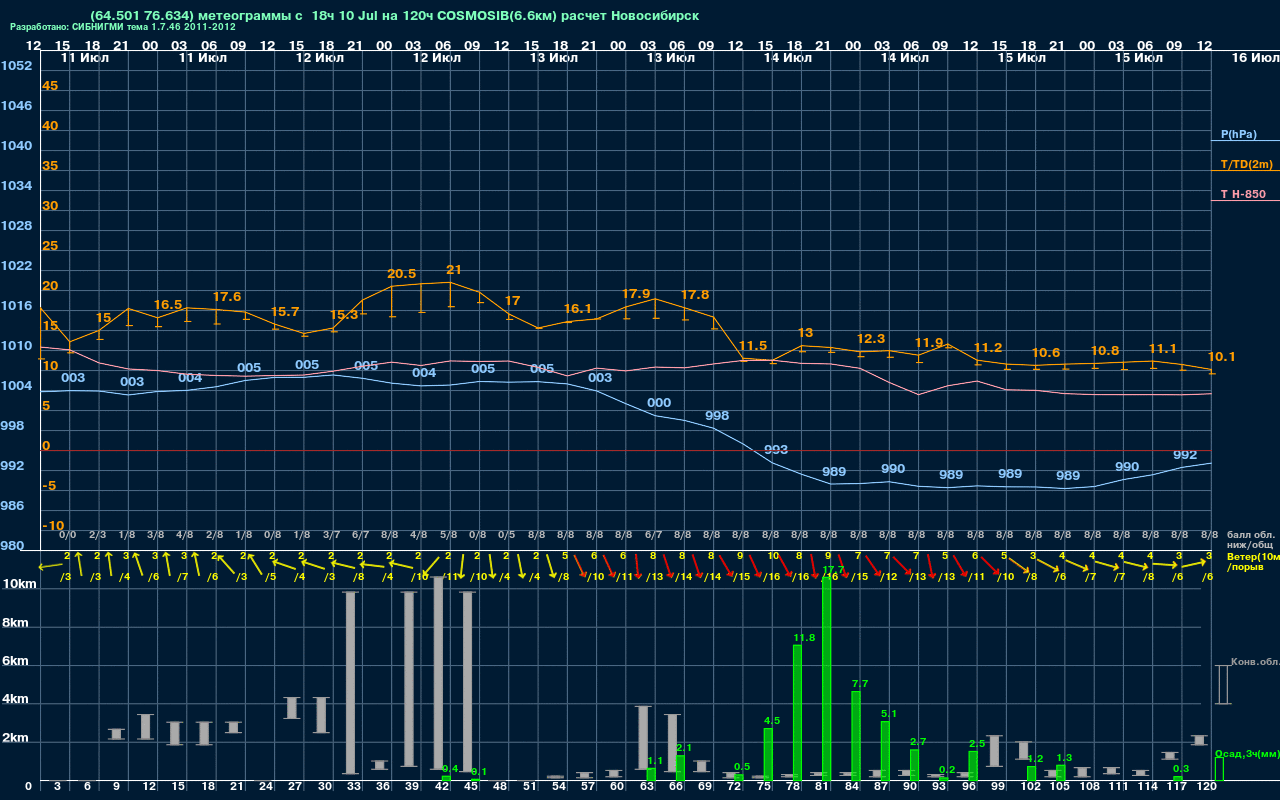The image size is (1280, 800).
Task: Click the forecast hour 81 on bottom axis
Action: coord(822,787)
